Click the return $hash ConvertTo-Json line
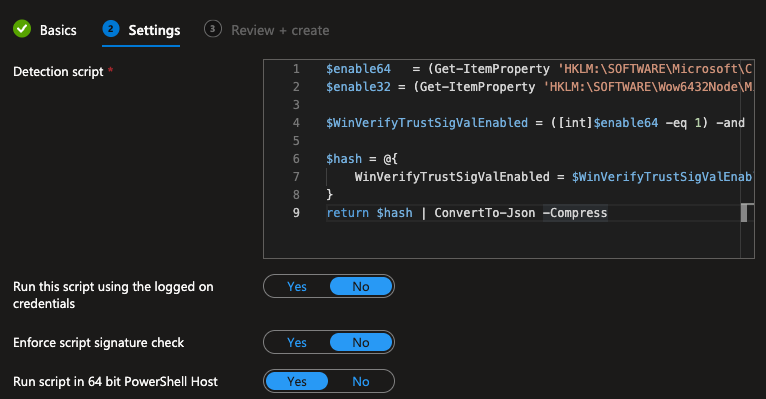Viewport: 766px width, 399px height. click(467, 213)
